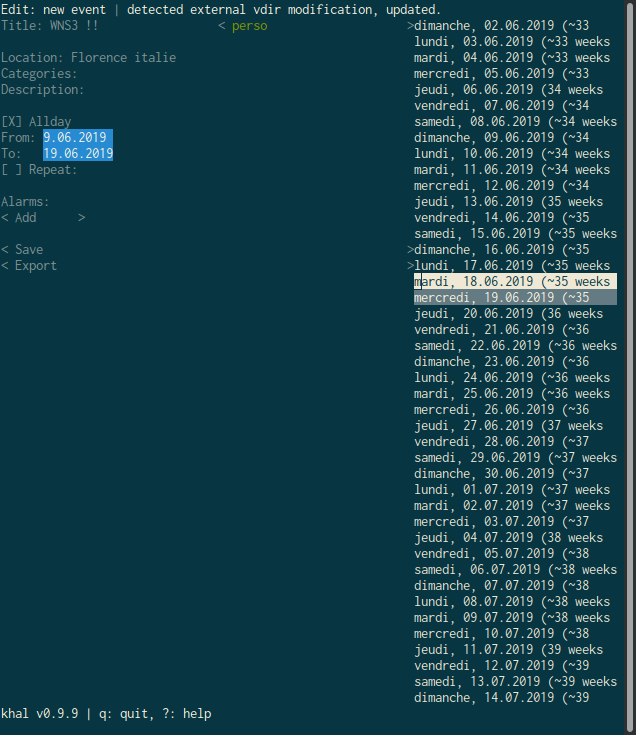Select jeudi, 04.07.2019 row
Viewport: 636px width, 735px height.
point(515,537)
